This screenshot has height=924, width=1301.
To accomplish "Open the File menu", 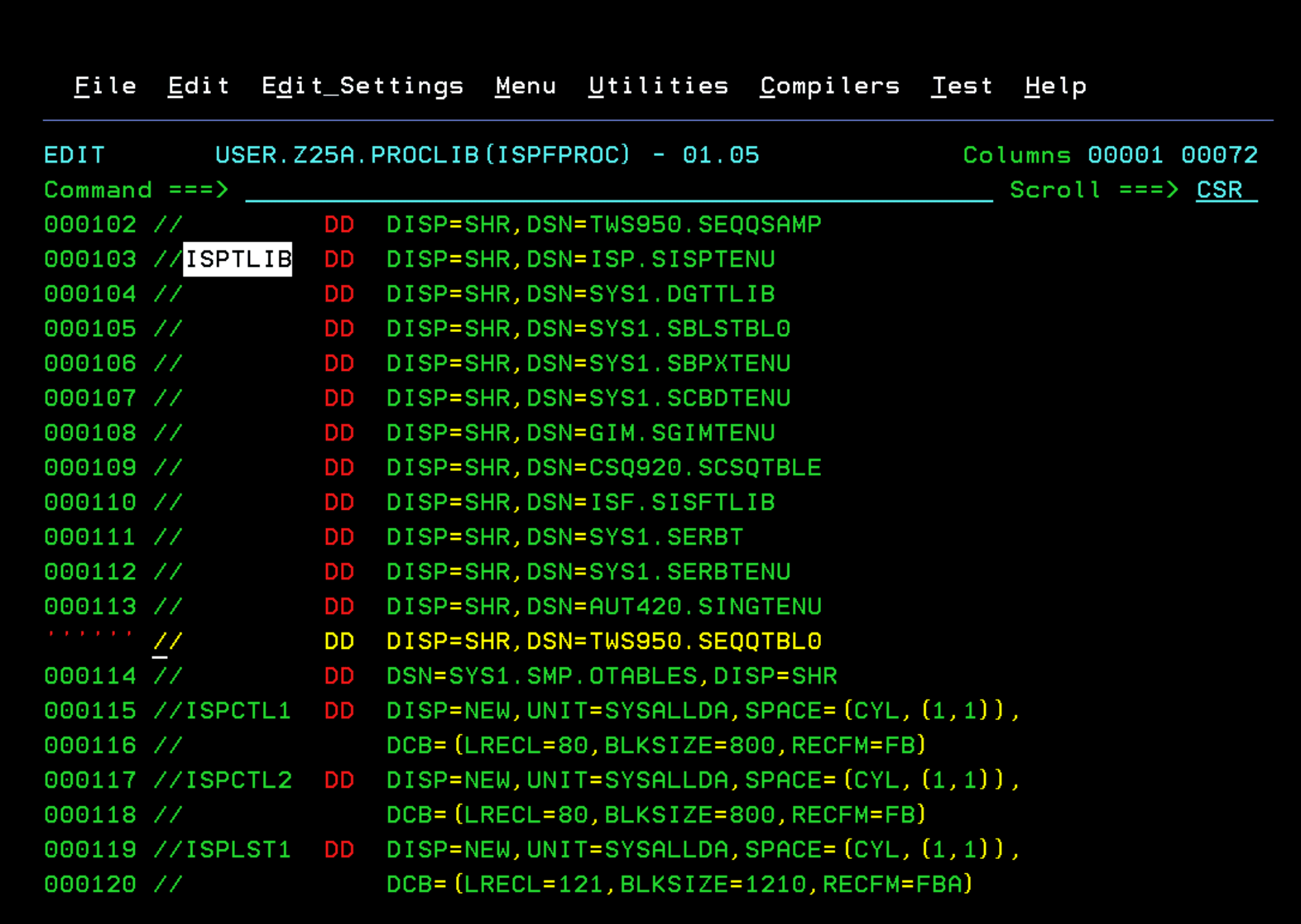I will pyautogui.click(x=105, y=86).
